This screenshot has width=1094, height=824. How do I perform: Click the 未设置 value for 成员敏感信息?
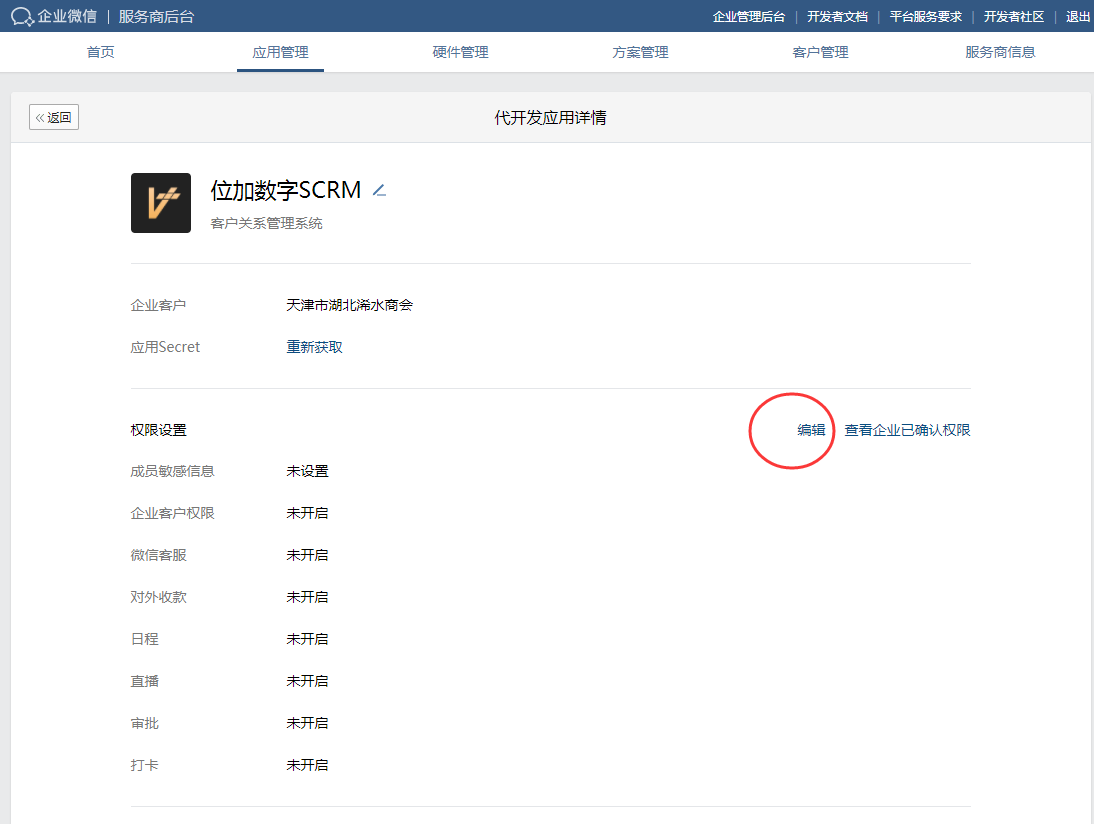click(x=308, y=471)
